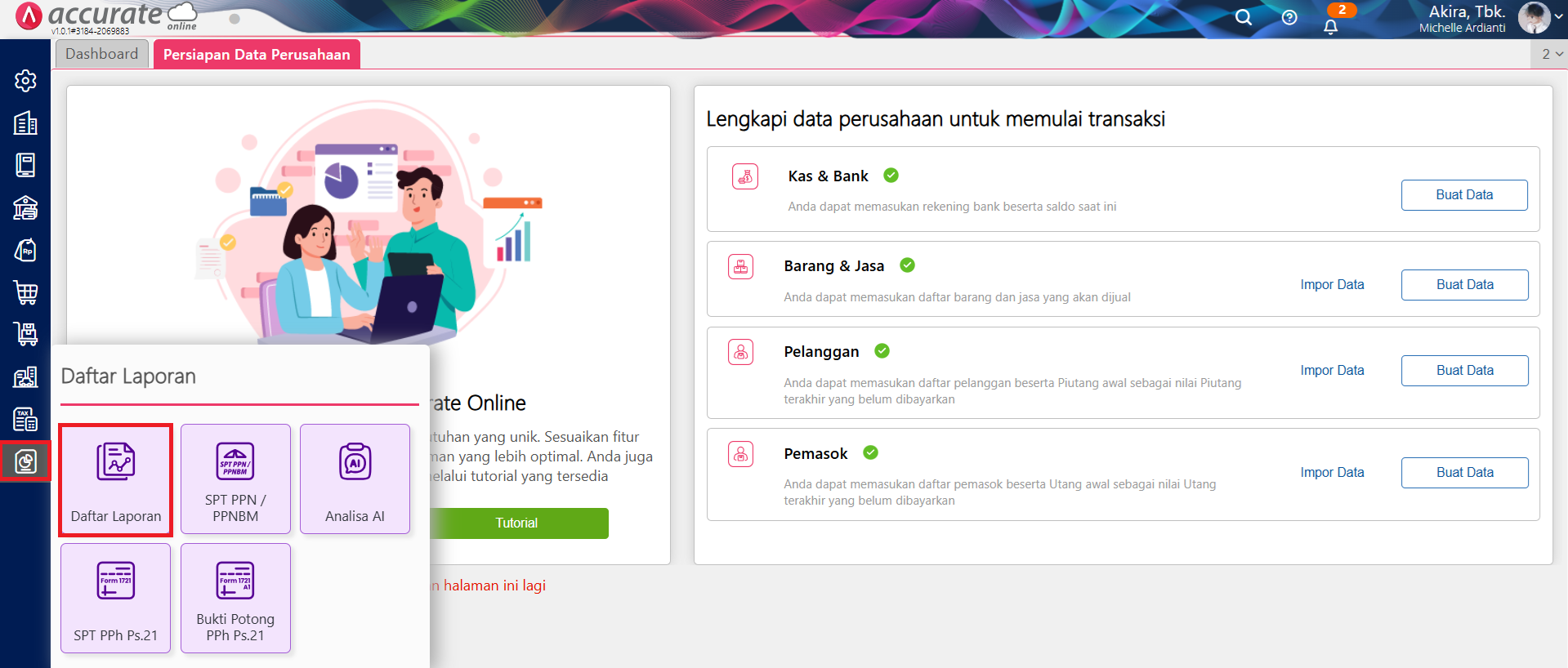Open the SPT PPN / PPNBM tile
1568x668 pixels.
pyautogui.click(x=235, y=479)
